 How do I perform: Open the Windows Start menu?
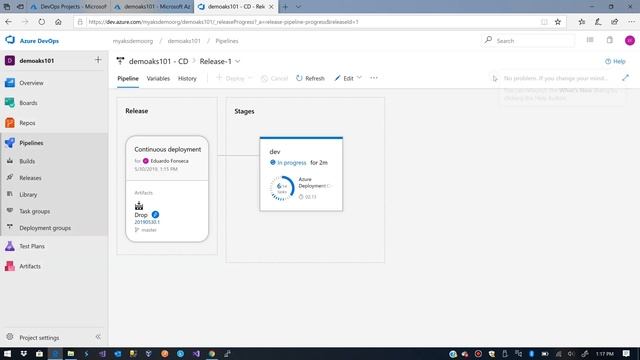(x=7, y=353)
